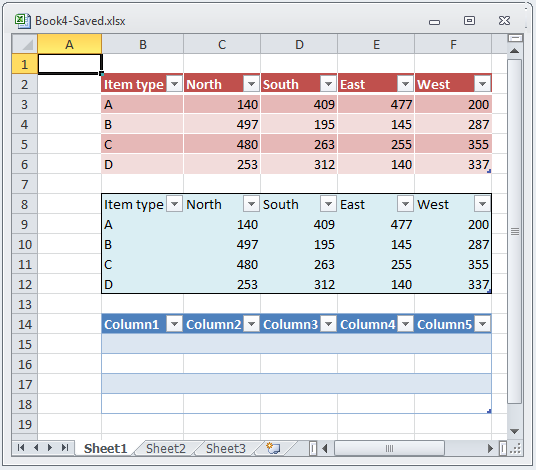Switch to the Sheet2 tab
The image size is (536, 470).
tap(166, 448)
